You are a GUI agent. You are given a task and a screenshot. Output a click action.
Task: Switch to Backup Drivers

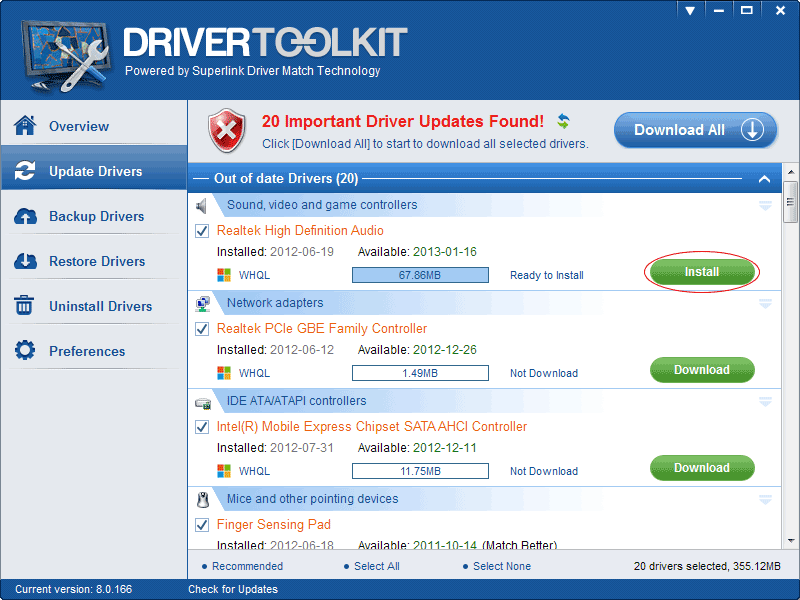tap(94, 216)
